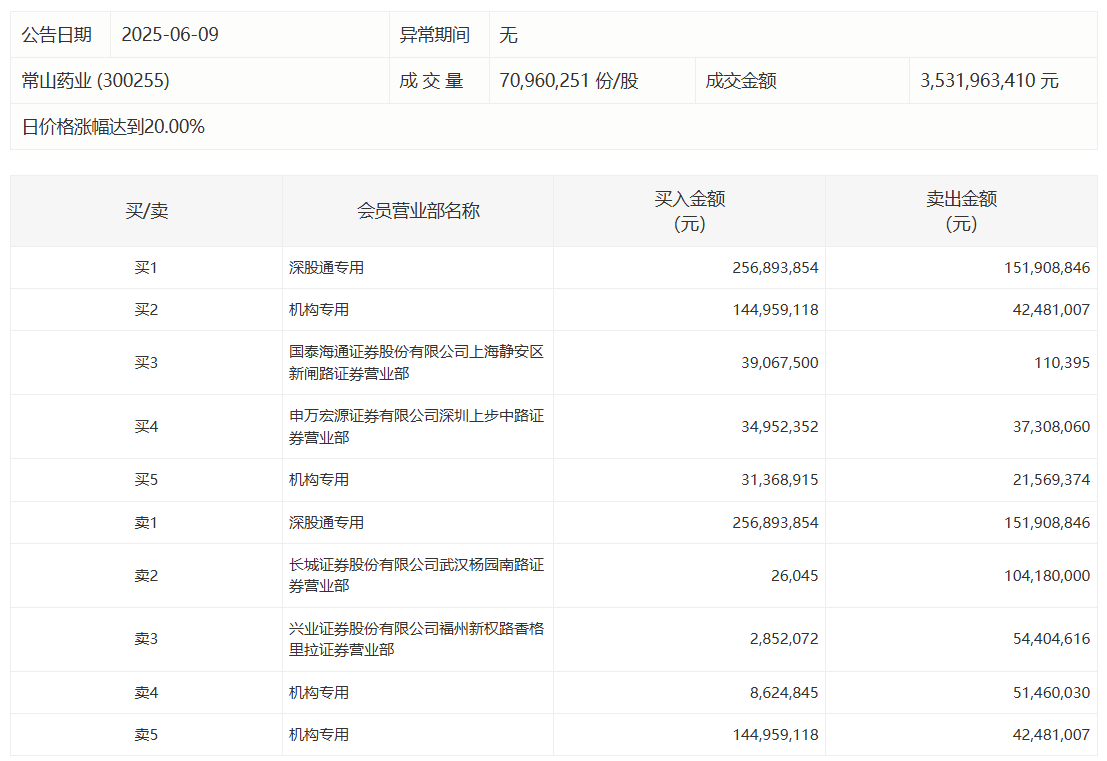This screenshot has width=1107, height=761.
Task: Open the 兴业证券 福州新权路 branch entry
Action: click(416, 639)
